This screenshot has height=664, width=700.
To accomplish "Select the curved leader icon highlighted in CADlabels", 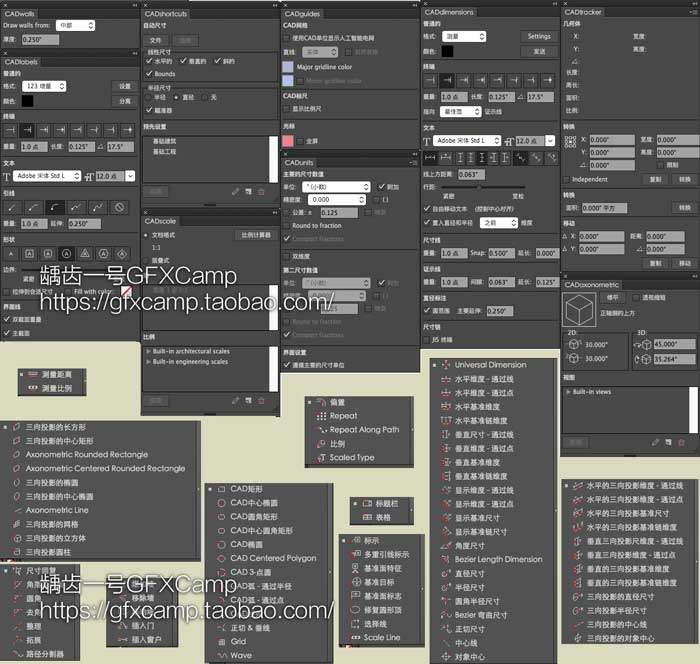I will (54, 207).
